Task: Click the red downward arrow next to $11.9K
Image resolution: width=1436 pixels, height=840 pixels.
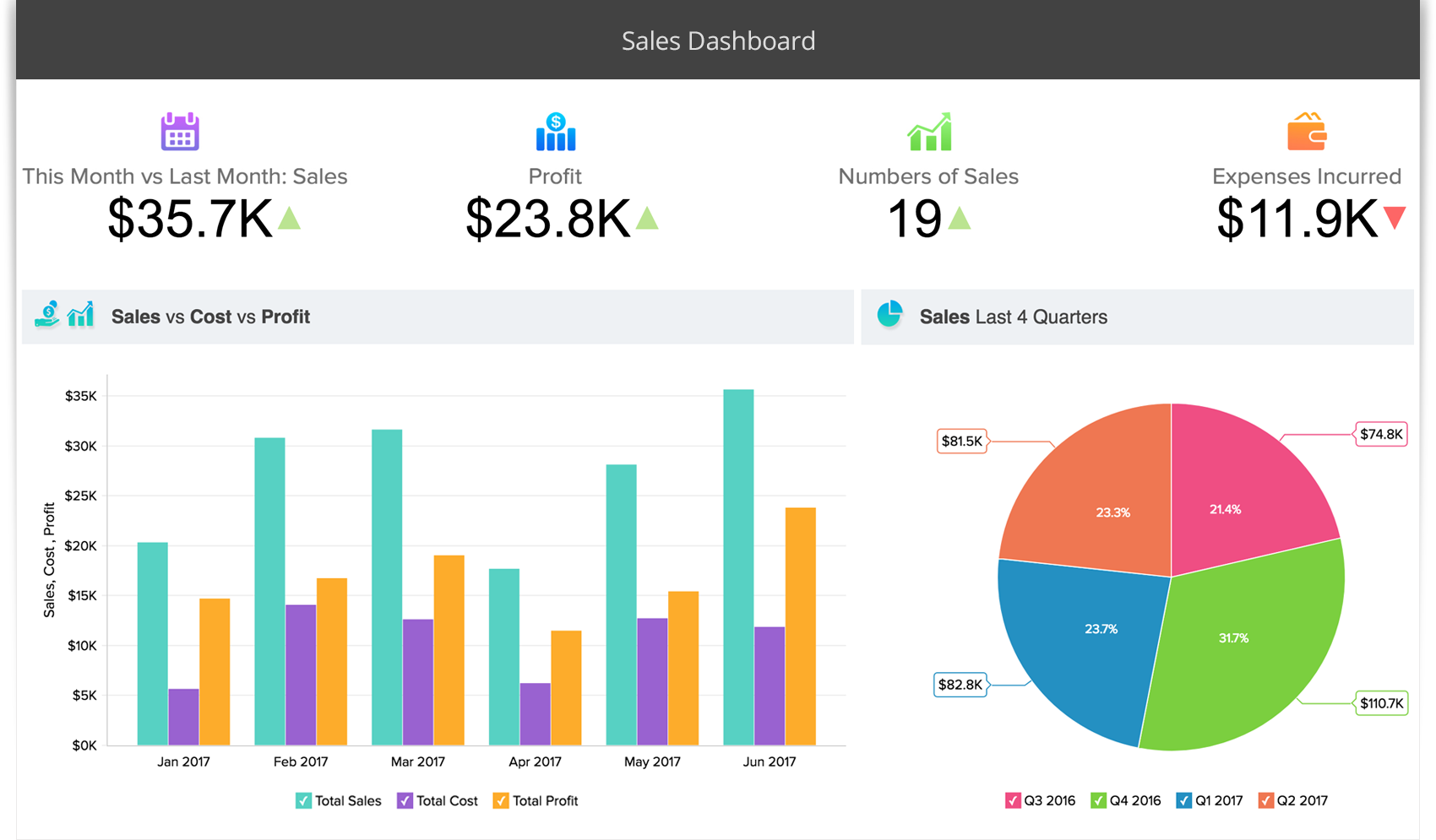Action: pos(1395,218)
